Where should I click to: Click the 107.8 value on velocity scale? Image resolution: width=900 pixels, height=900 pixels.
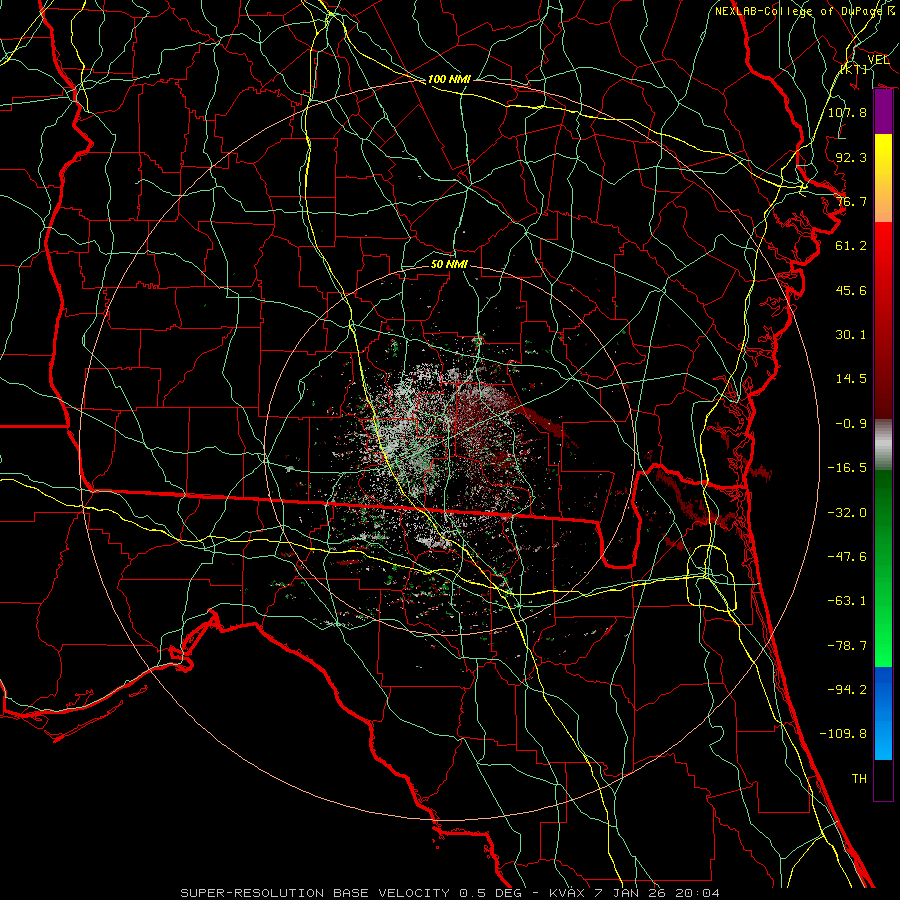(847, 112)
